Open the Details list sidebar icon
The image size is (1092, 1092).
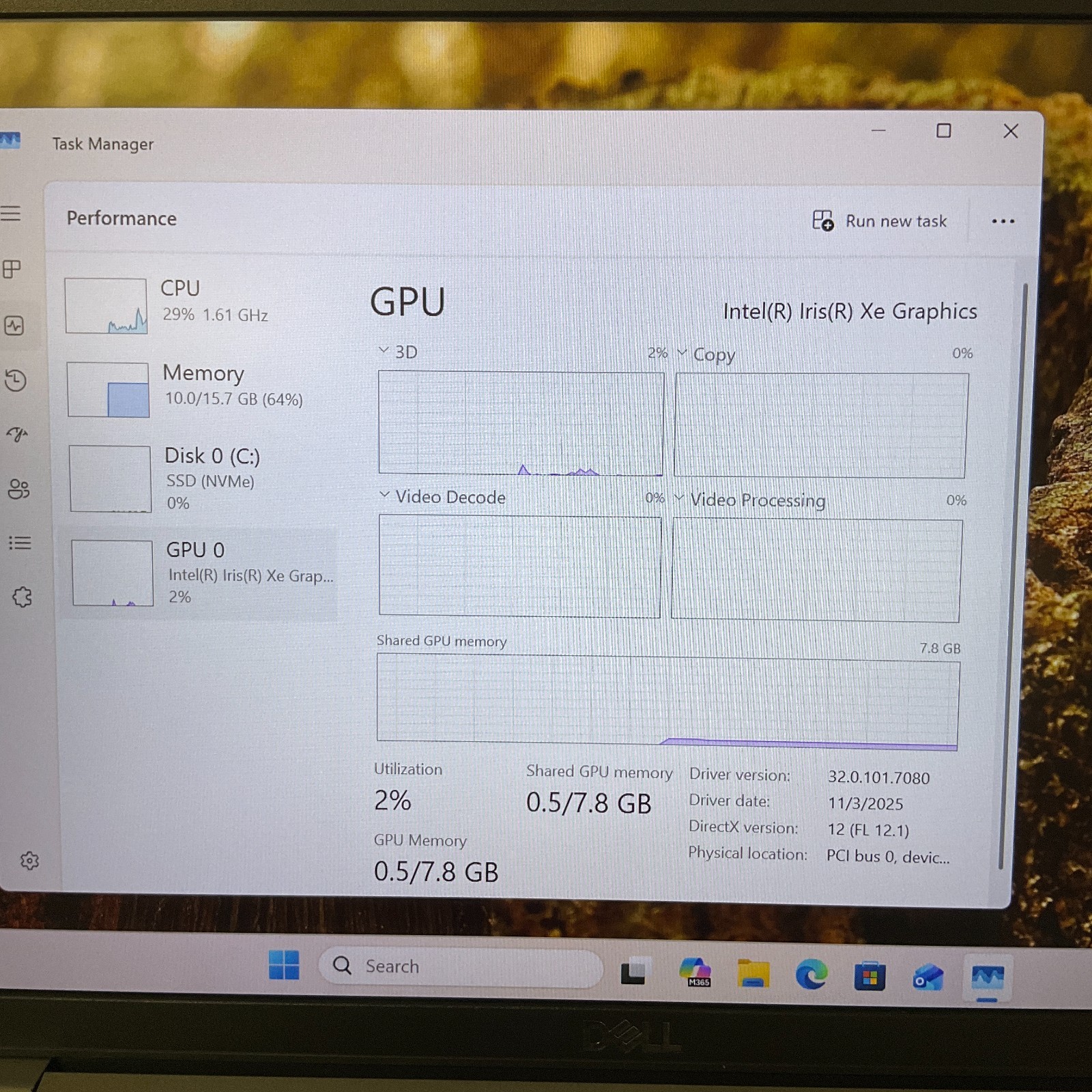coord(20,543)
